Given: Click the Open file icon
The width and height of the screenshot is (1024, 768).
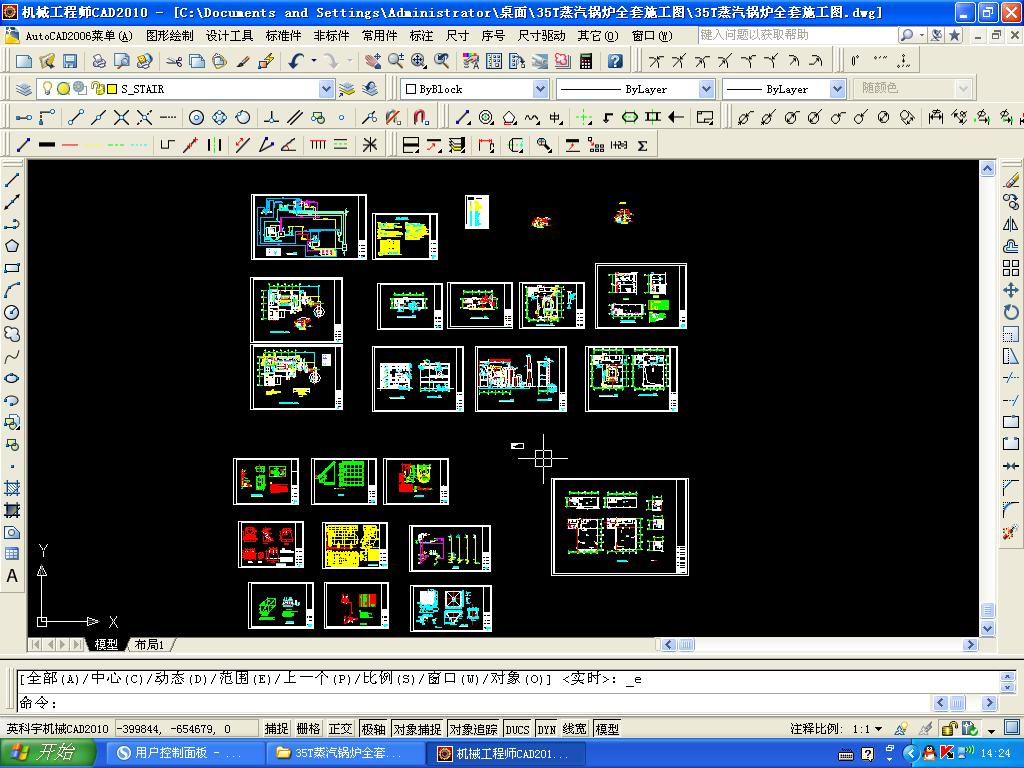Looking at the screenshot, I should 47,61.
